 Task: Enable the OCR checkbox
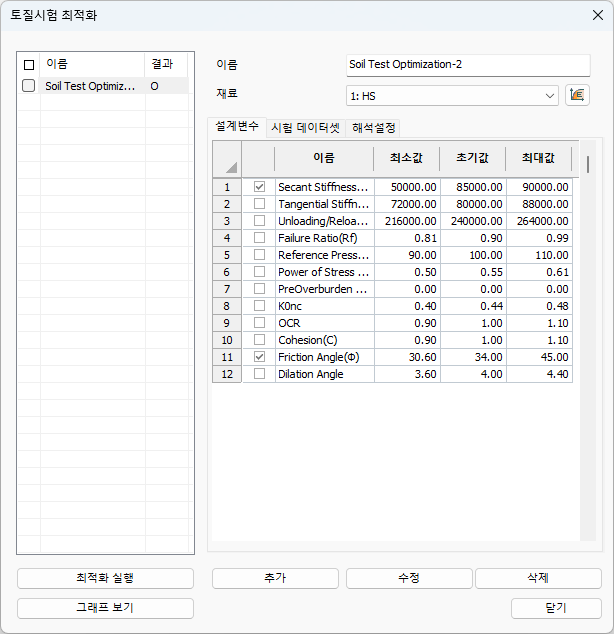tap(259, 323)
